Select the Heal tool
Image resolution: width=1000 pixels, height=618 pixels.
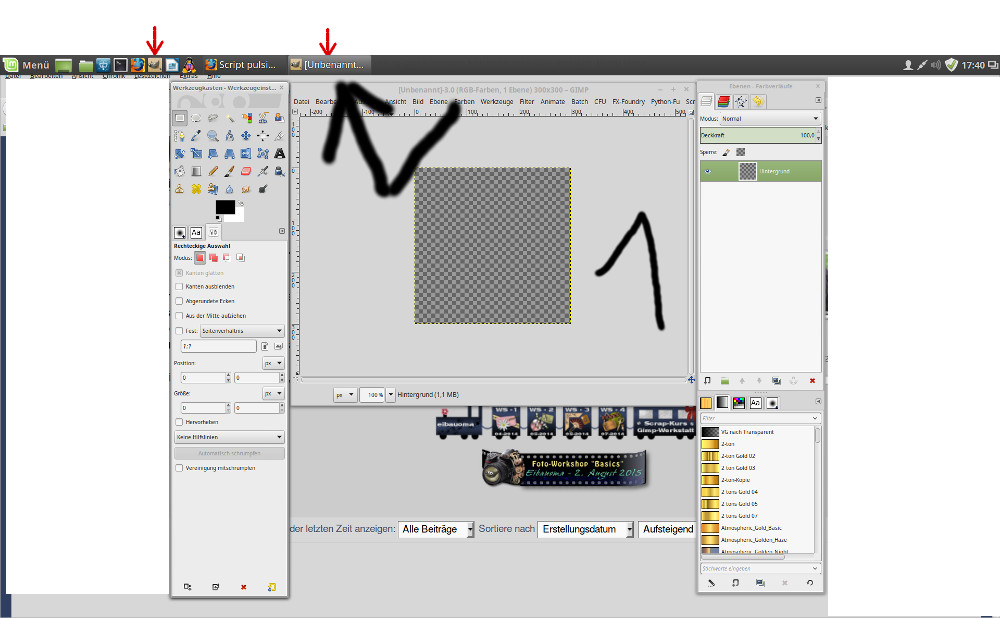coord(196,189)
